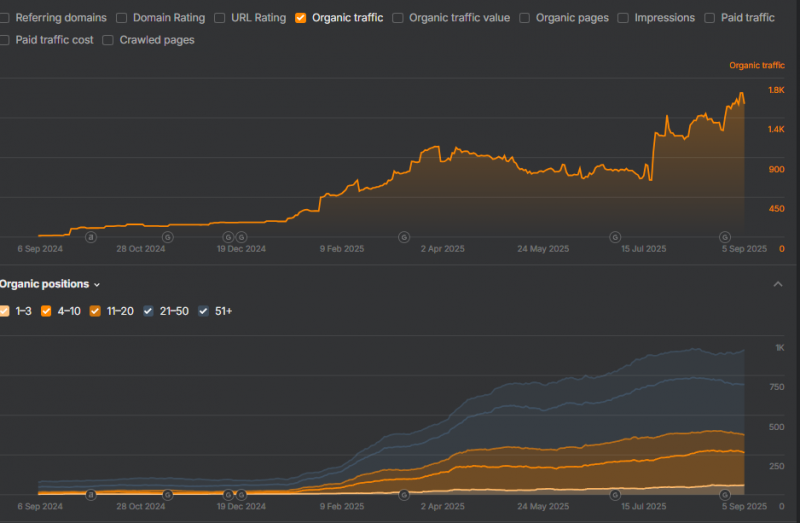Screen dimensions: 800x523
Task: Collapse the Organic positions chart section
Action: point(778,284)
